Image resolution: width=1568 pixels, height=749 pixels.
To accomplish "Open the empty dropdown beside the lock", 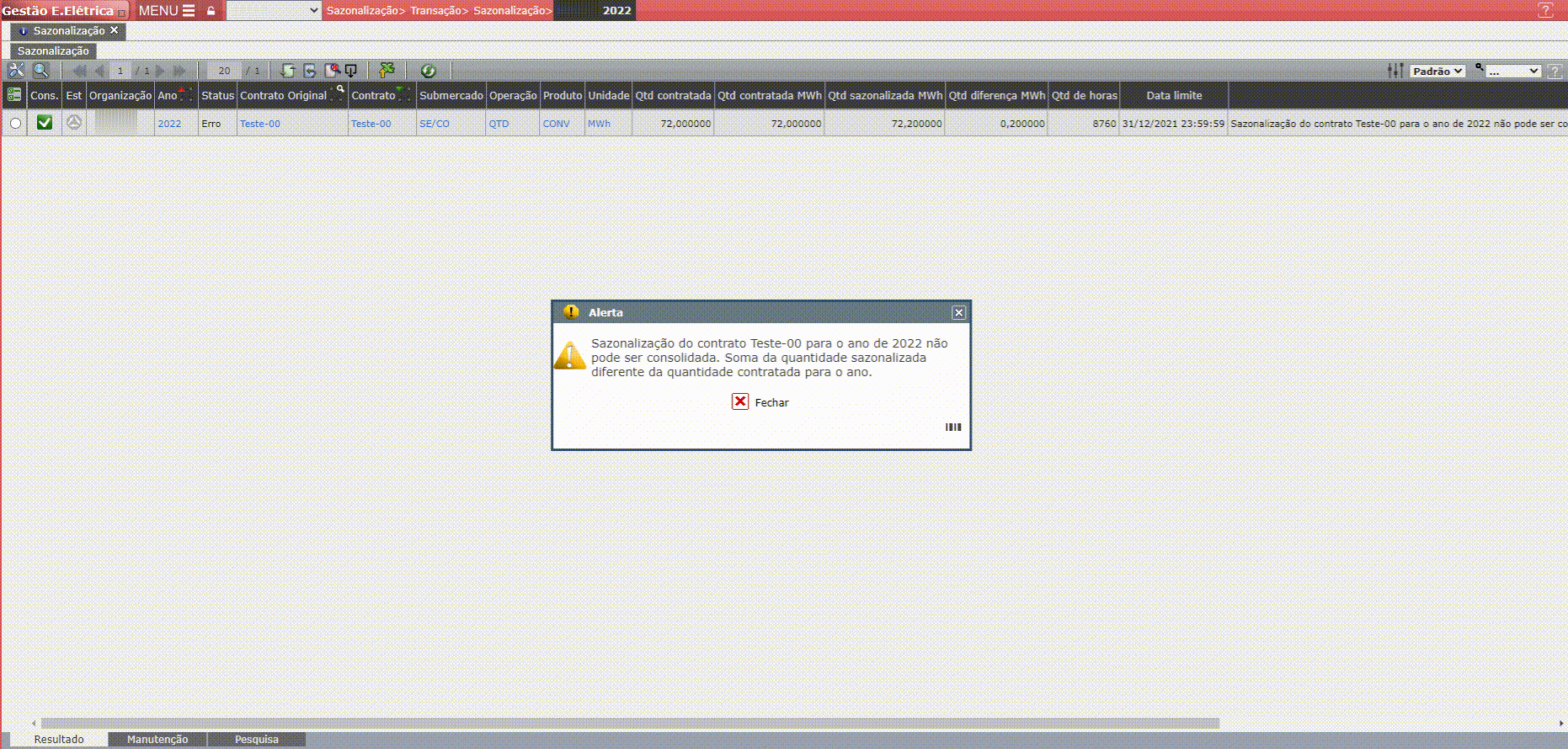I will [x=274, y=11].
